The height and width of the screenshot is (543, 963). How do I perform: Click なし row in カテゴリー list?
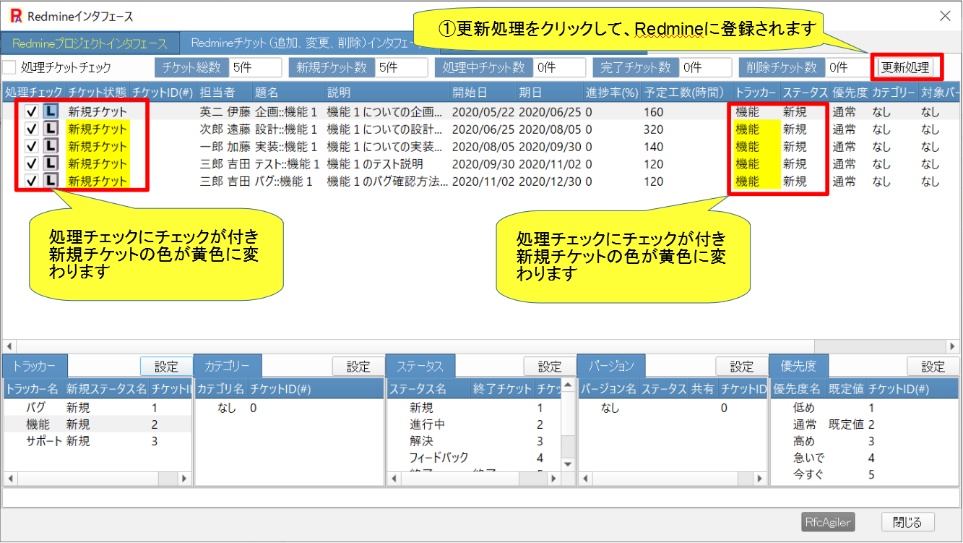[289, 407]
